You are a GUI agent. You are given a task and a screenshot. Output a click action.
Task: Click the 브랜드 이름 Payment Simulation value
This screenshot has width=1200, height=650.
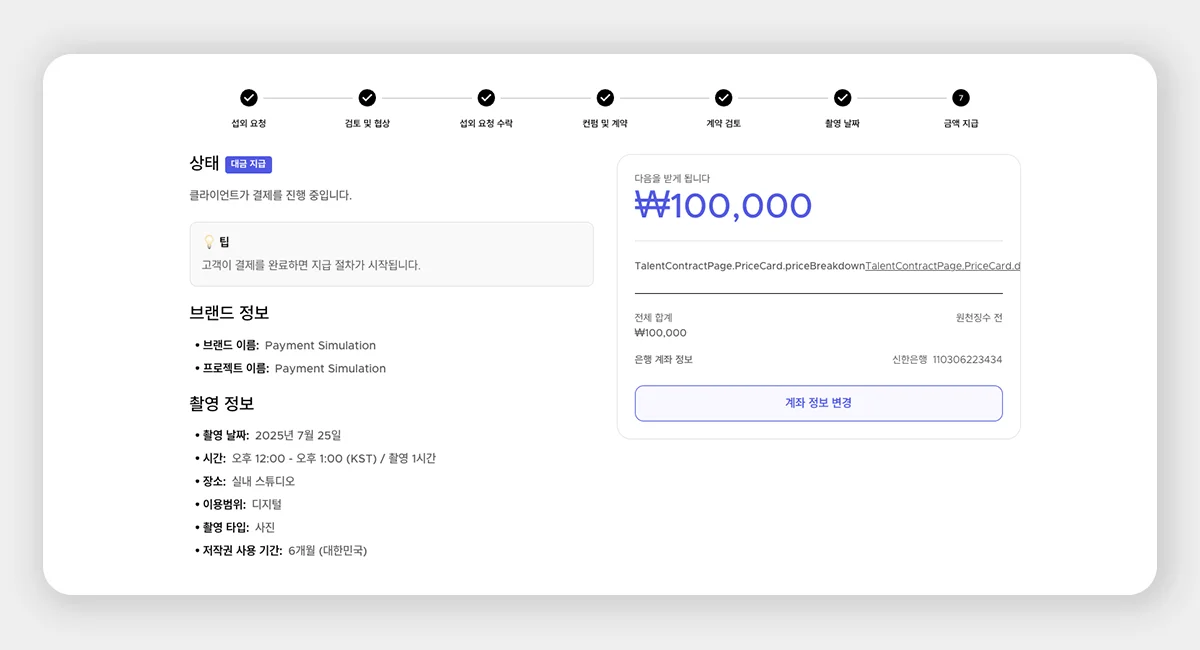[x=320, y=346]
